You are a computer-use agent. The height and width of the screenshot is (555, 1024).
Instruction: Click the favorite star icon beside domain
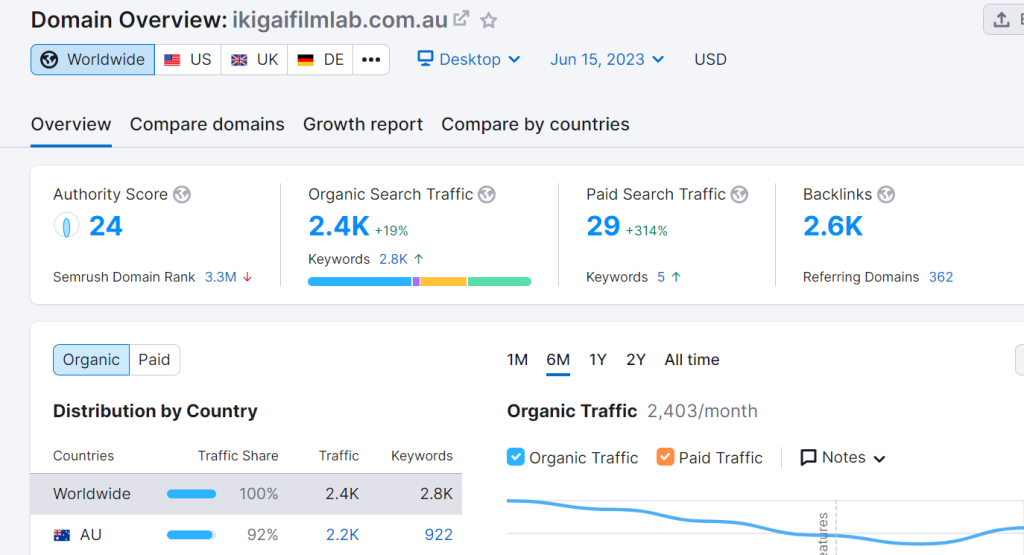[x=489, y=20]
